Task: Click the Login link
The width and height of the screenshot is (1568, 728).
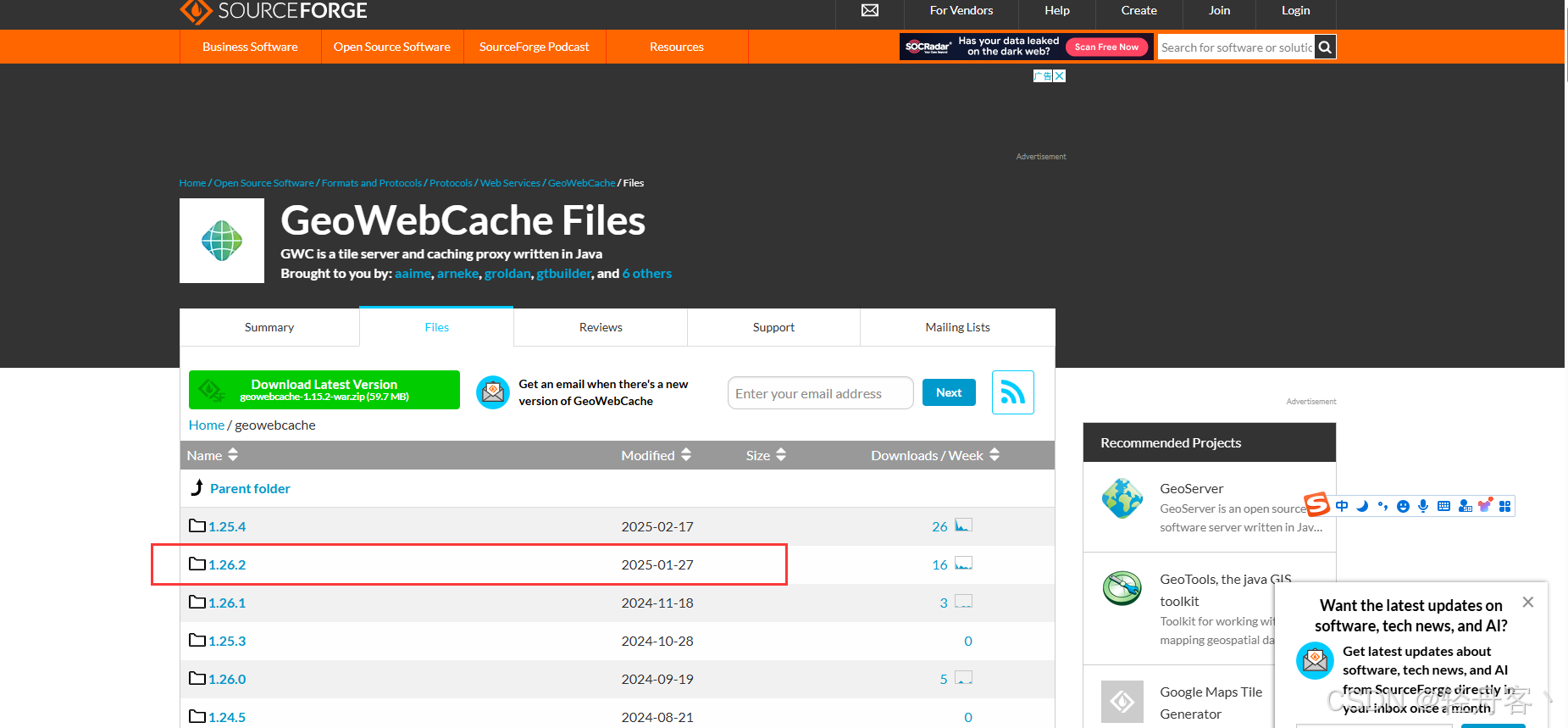Action: [1295, 10]
